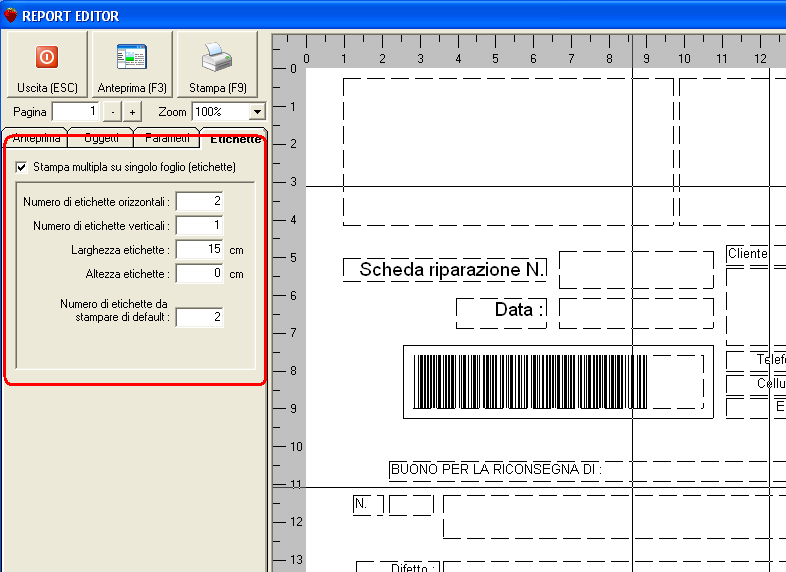This screenshot has height=572, width=786.
Task: Select the 'Cliente' label object
Action: 747,254
